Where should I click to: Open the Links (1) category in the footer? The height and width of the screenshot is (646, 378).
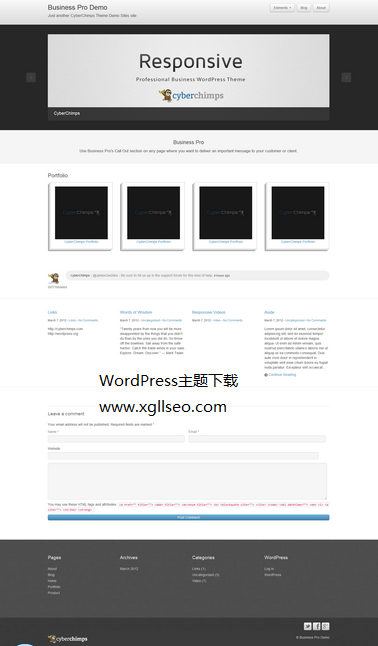199,569
